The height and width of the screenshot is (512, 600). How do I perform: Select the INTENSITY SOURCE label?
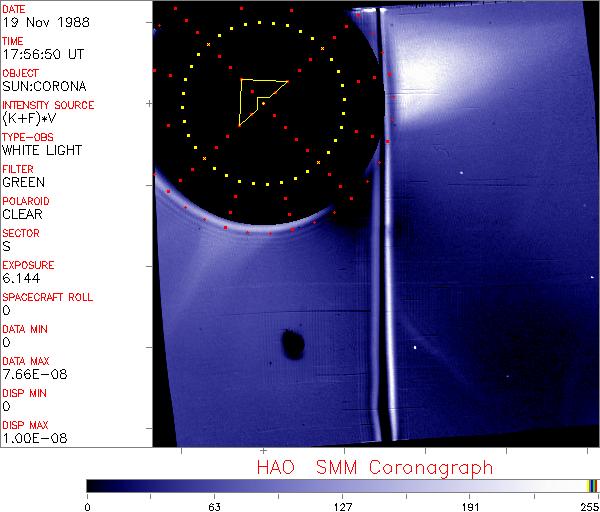pyautogui.click(x=48, y=105)
